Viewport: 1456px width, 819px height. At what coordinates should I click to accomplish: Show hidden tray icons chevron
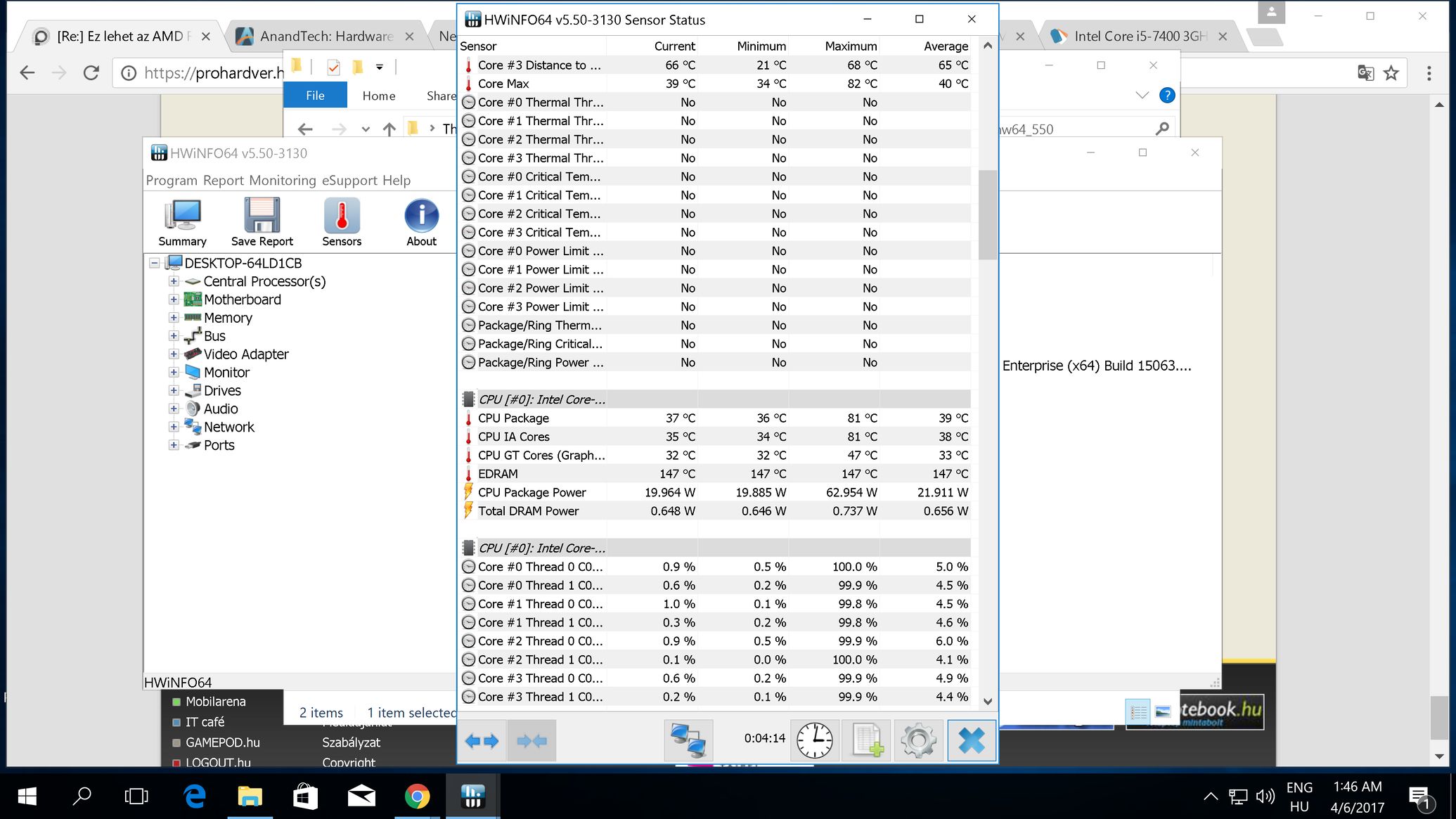1211,797
